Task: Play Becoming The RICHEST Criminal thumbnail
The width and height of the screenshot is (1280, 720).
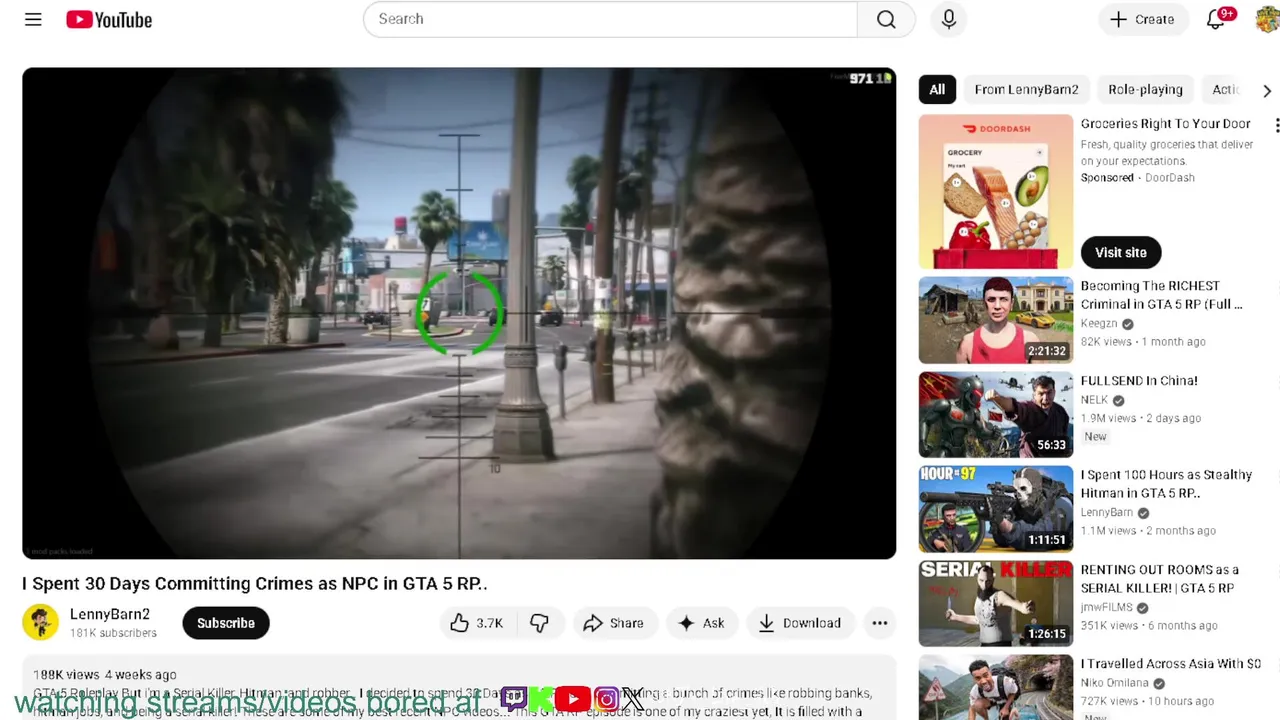Action: (x=996, y=320)
